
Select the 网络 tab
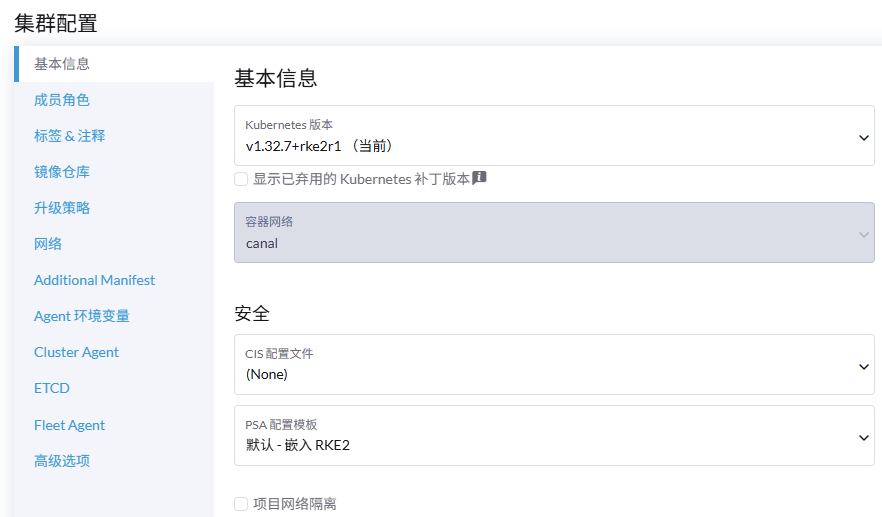(48, 244)
